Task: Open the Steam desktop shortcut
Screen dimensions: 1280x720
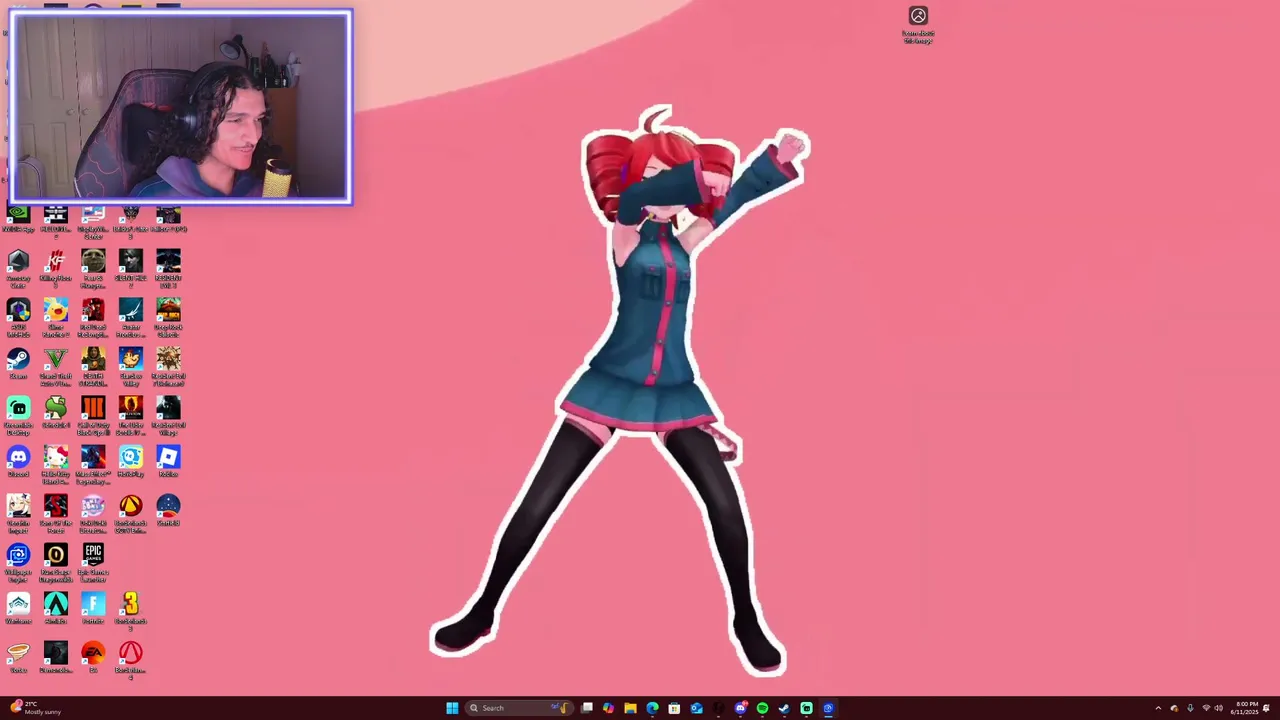Action: [18, 364]
